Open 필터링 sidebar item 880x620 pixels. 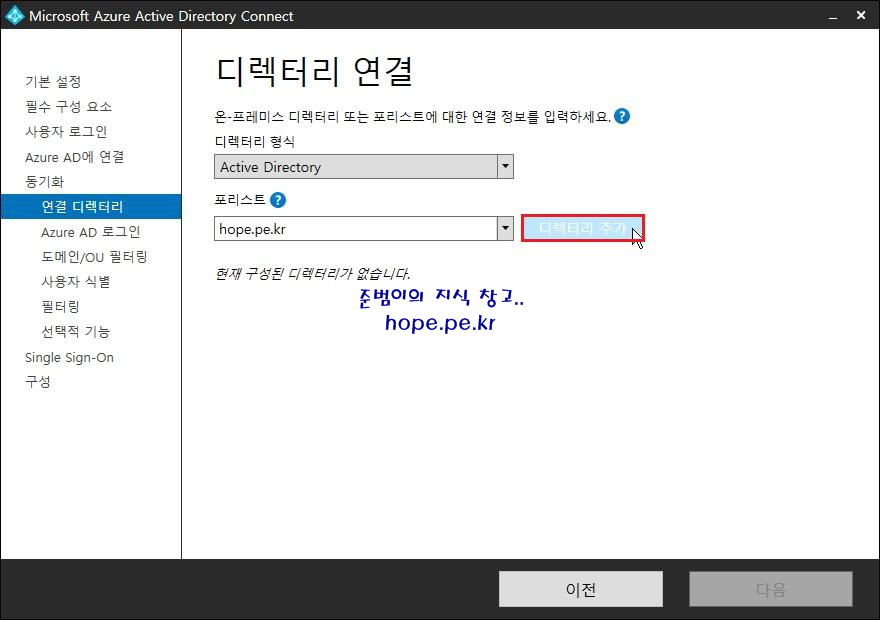(60, 306)
